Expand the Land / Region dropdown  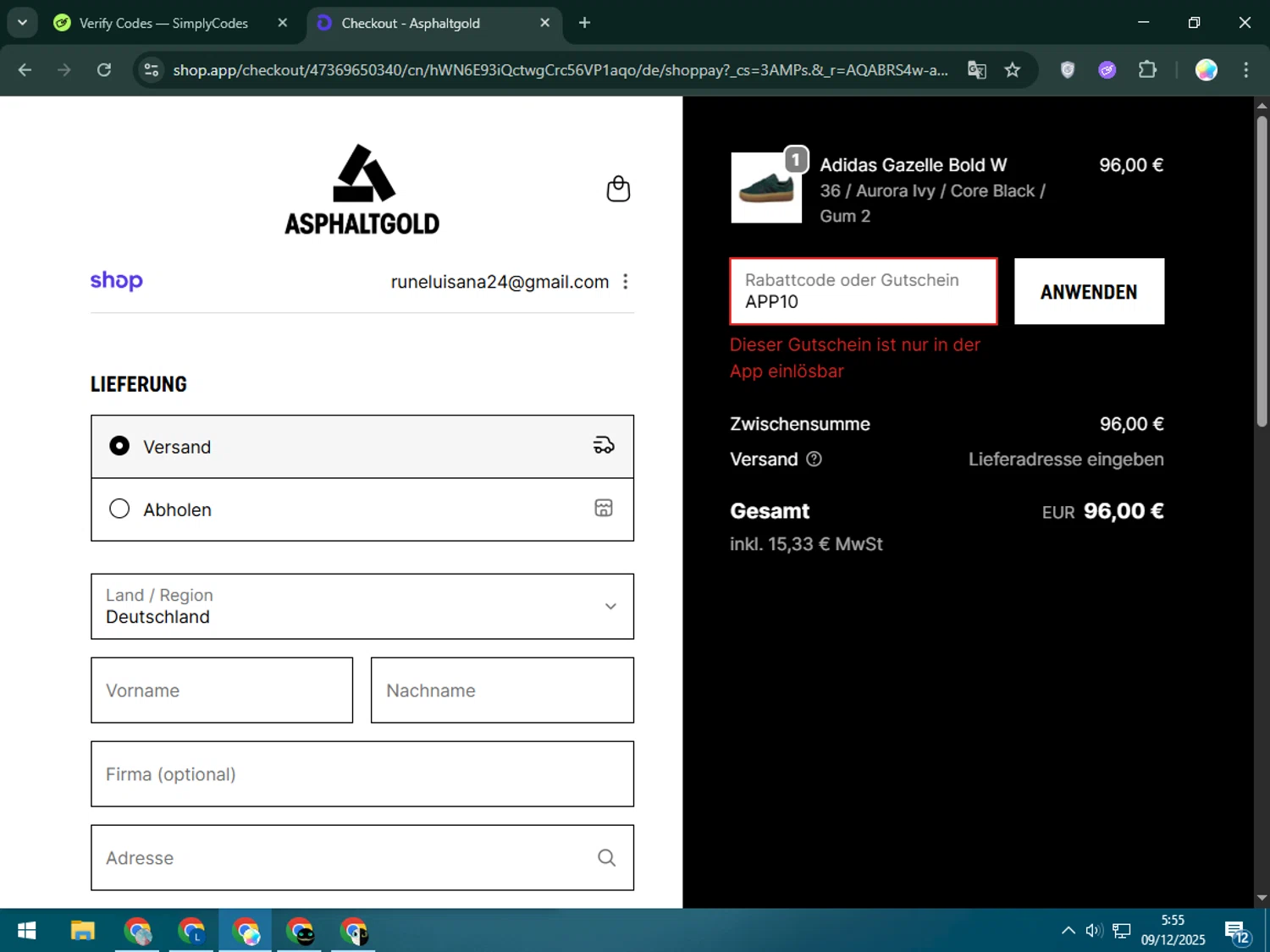[362, 607]
